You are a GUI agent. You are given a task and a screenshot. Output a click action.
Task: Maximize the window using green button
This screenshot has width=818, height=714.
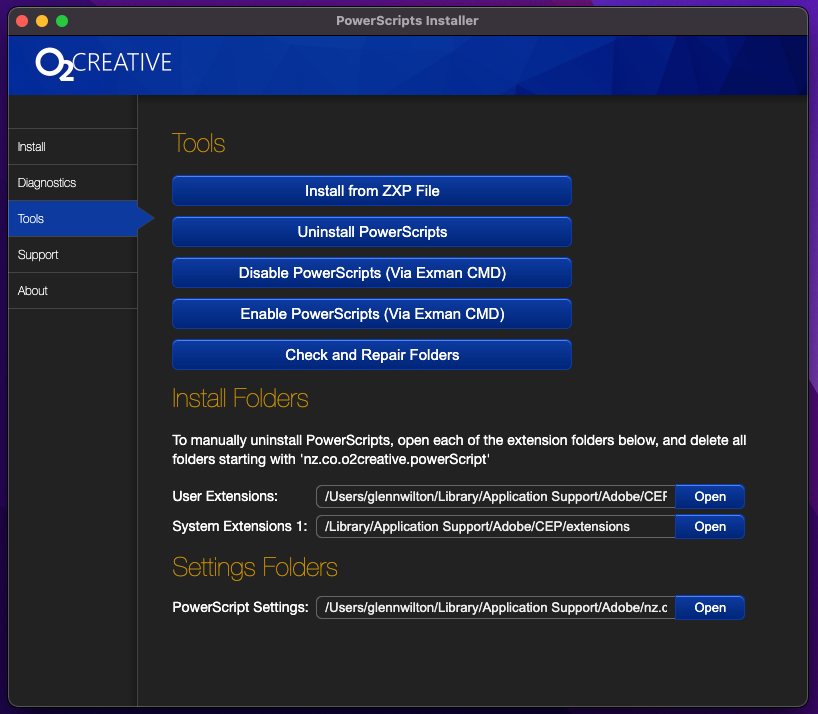coord(62,21)
